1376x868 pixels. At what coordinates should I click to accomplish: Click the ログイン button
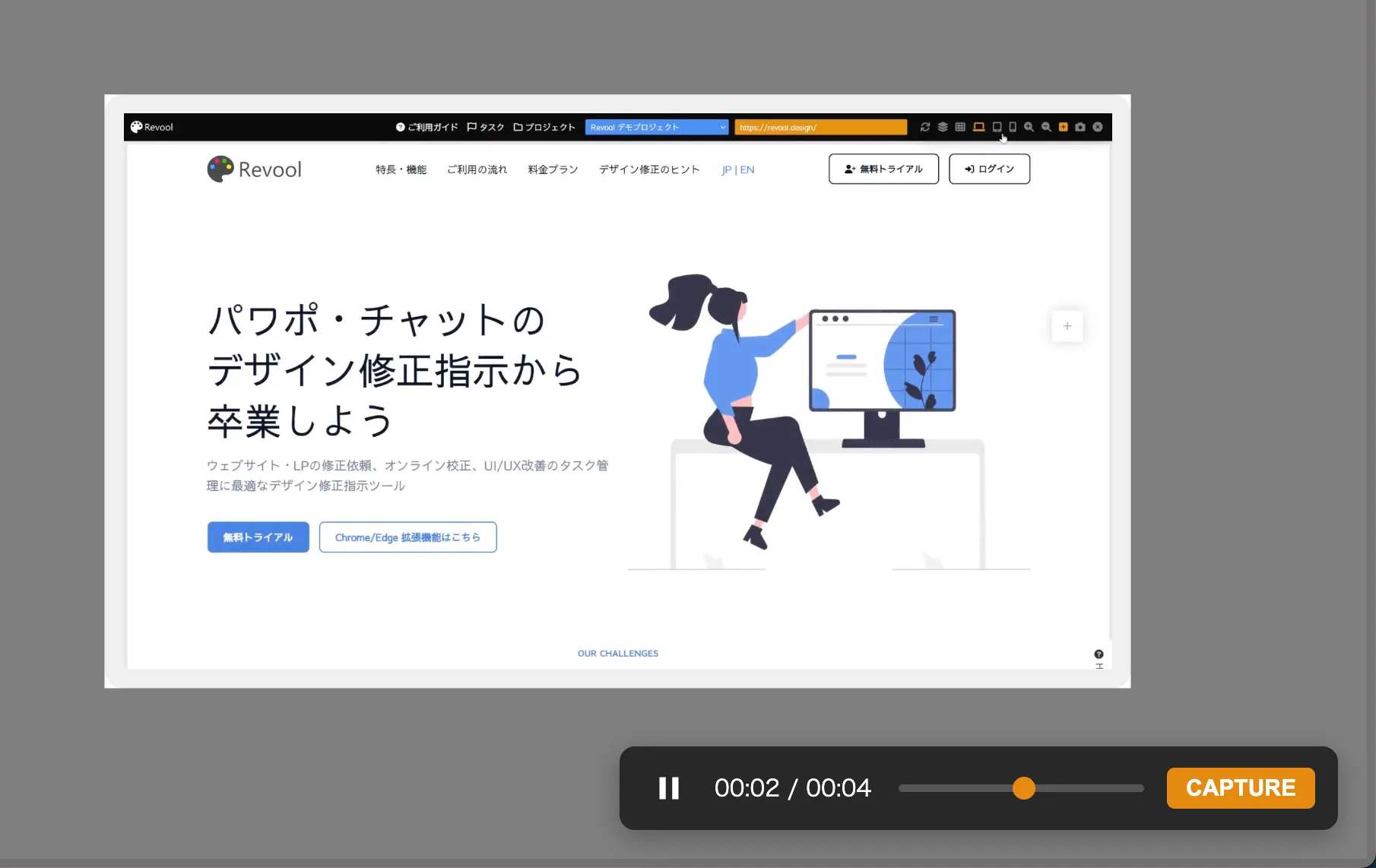[989, 169]
